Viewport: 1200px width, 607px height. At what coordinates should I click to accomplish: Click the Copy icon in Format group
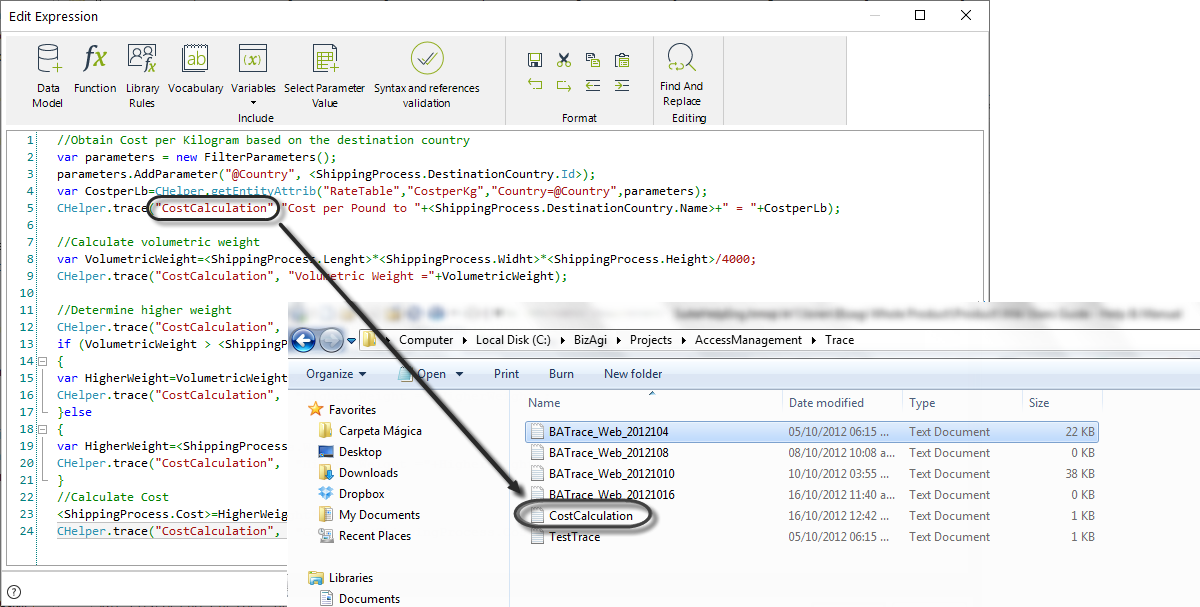point(593,60)
